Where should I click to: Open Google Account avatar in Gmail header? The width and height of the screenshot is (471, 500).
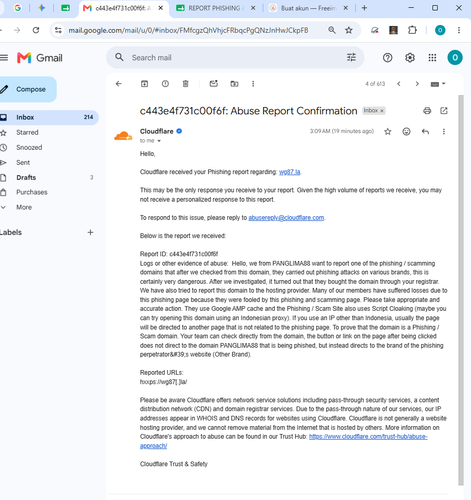point(455,58)
